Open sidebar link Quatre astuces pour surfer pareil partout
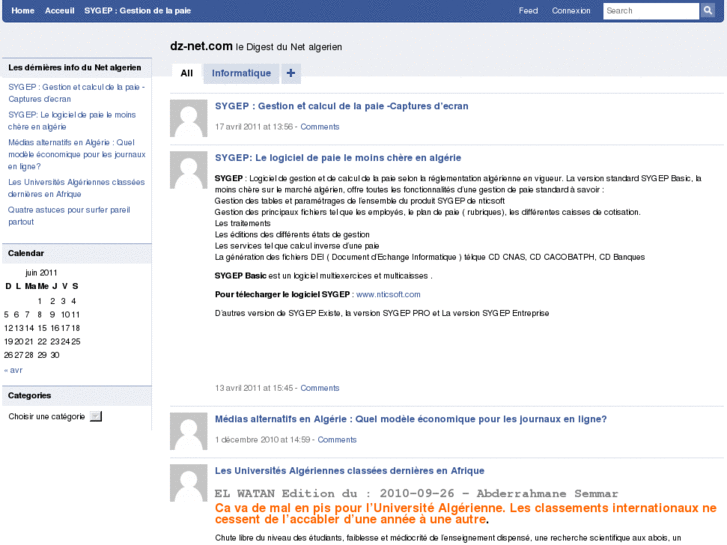 pyautogui.click(x=69, y=216)
